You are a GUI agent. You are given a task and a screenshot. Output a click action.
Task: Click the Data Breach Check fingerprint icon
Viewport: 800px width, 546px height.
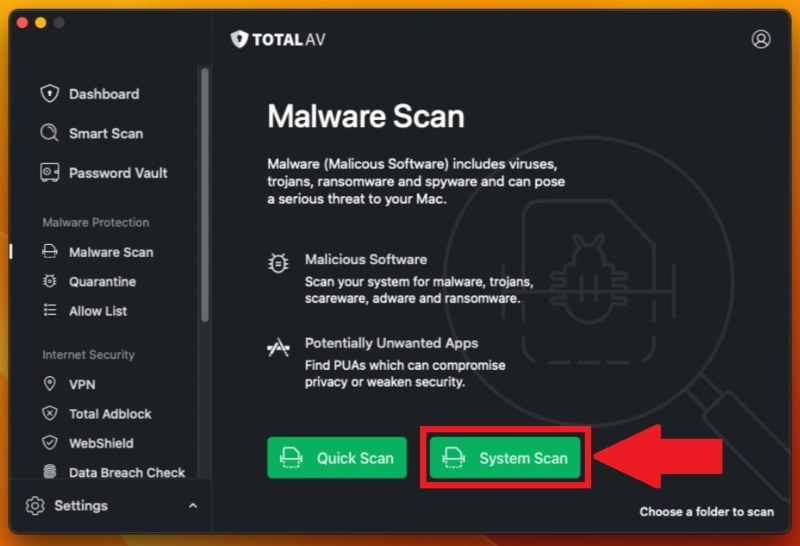click(49, 472)
